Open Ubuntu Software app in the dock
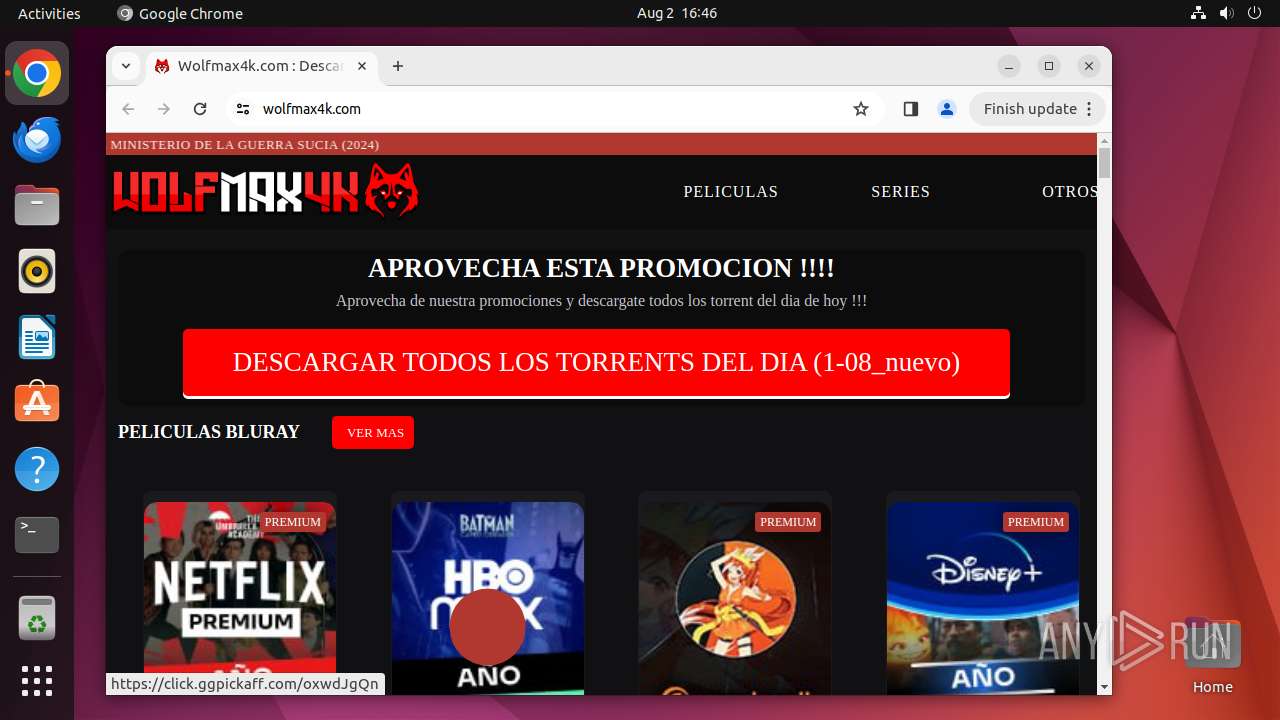 (x=37, y=403)
